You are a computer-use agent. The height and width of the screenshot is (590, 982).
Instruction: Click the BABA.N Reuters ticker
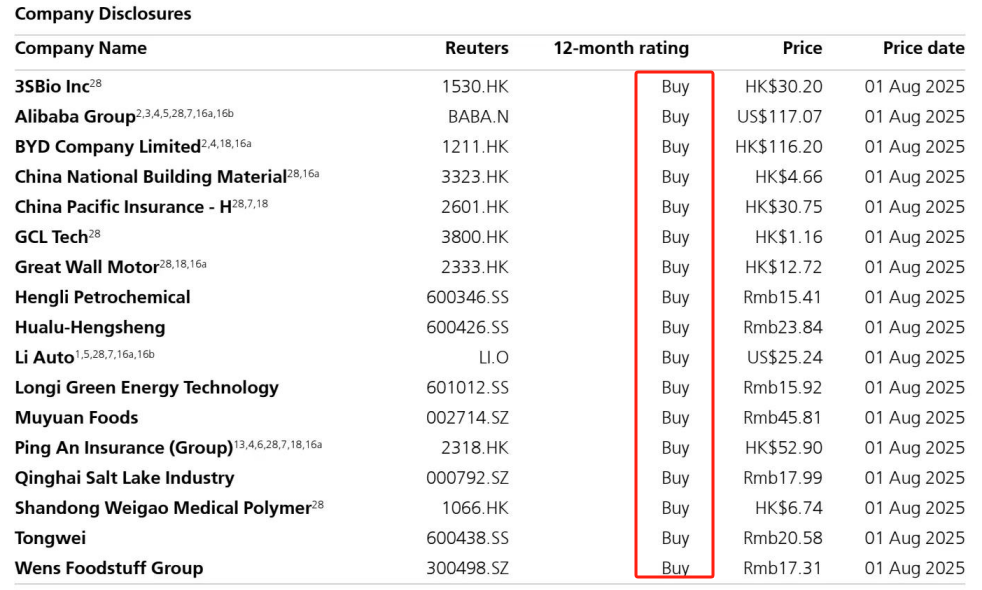(x=478, y=117)
